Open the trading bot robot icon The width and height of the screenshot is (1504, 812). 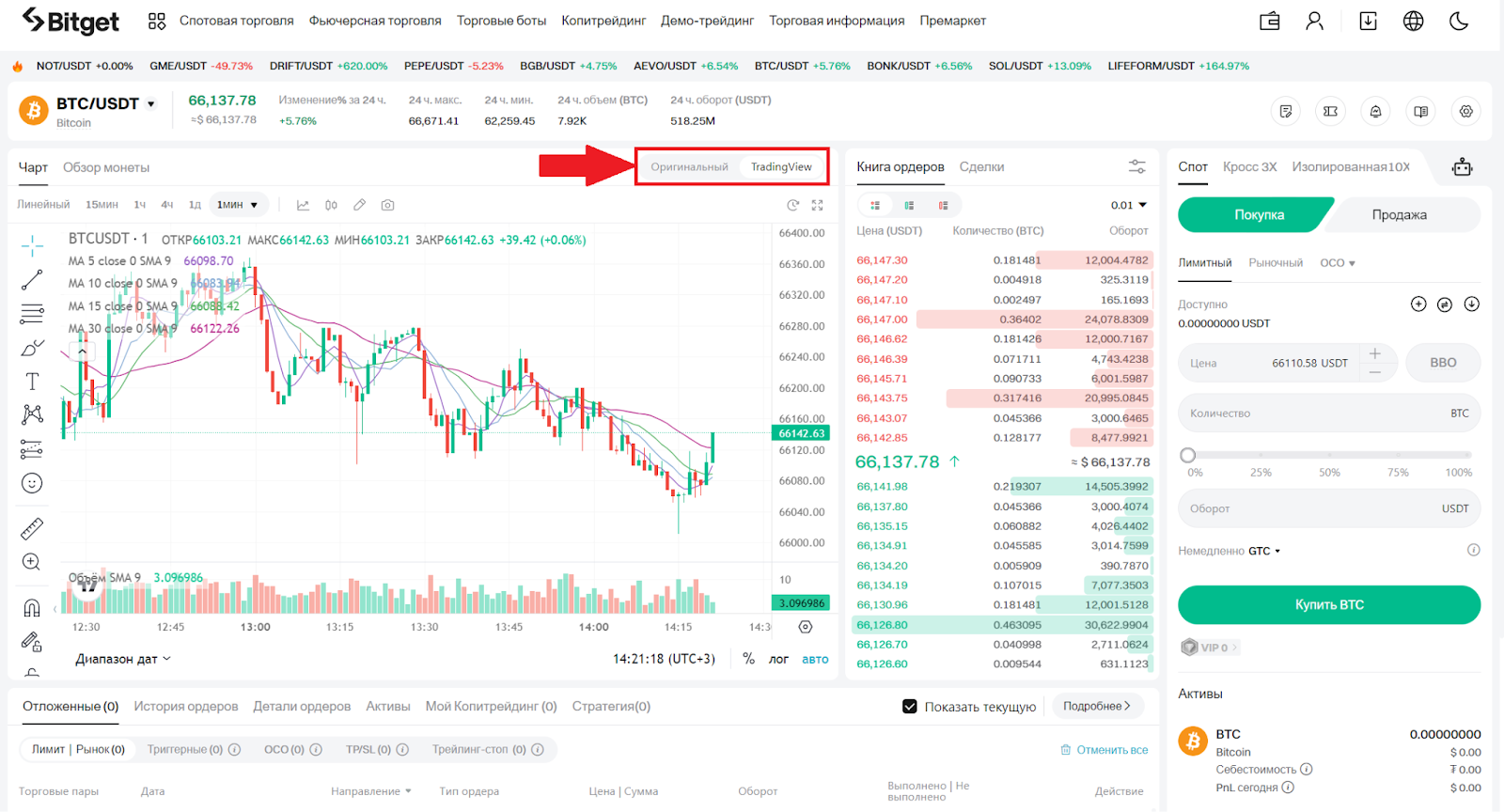[x=1462, y=167]
